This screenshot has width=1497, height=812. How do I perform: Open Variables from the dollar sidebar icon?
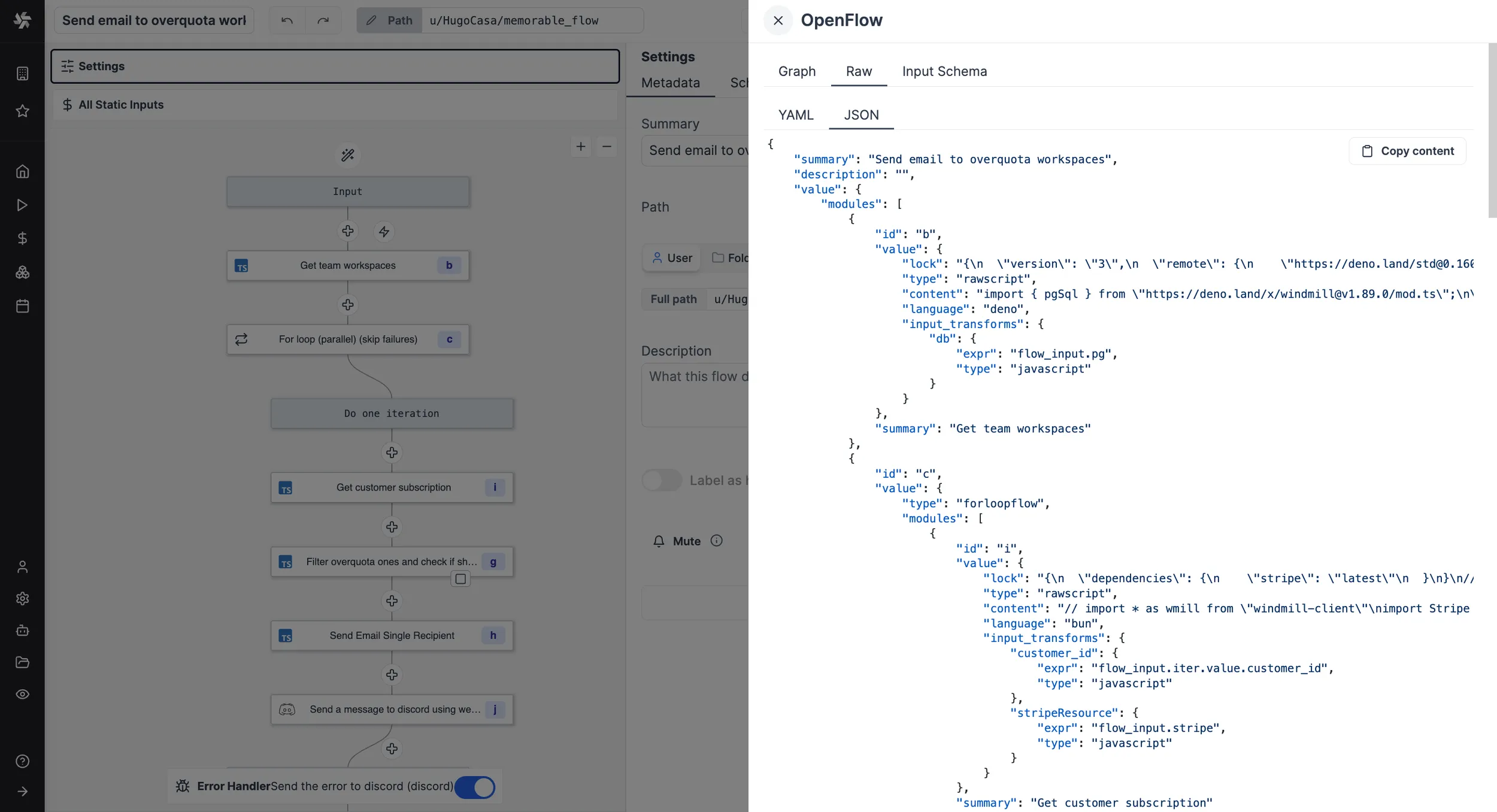(x=22, y=238)
